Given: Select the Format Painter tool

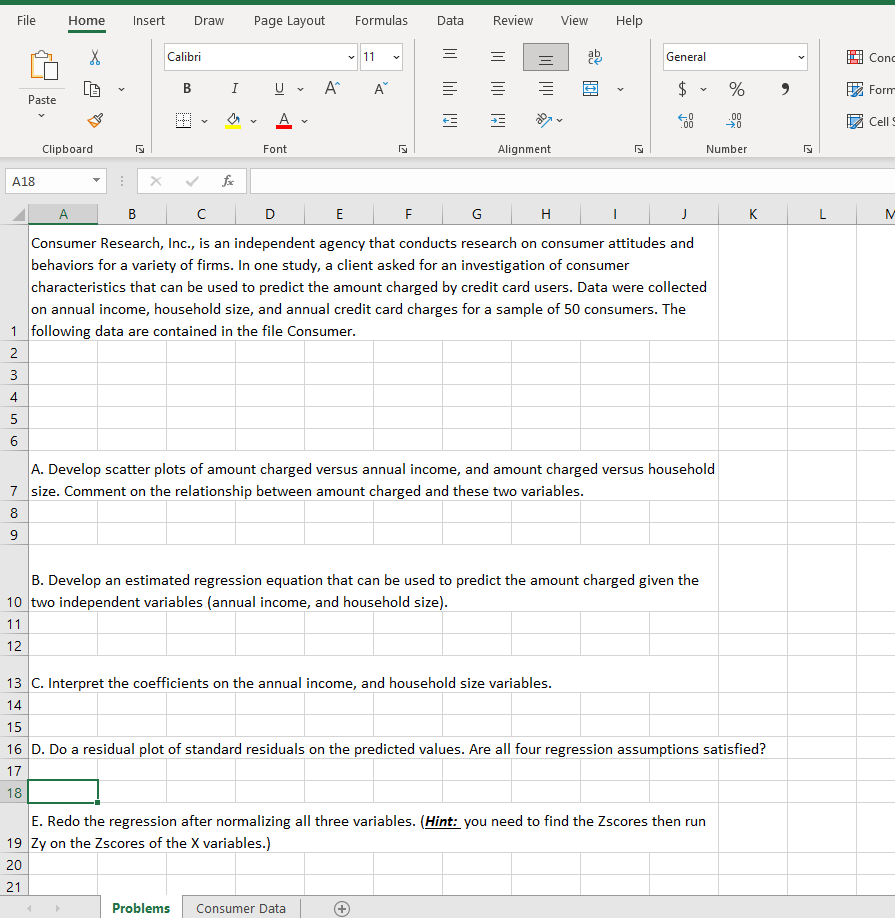Looking at the screenshot, I should 95,120.
